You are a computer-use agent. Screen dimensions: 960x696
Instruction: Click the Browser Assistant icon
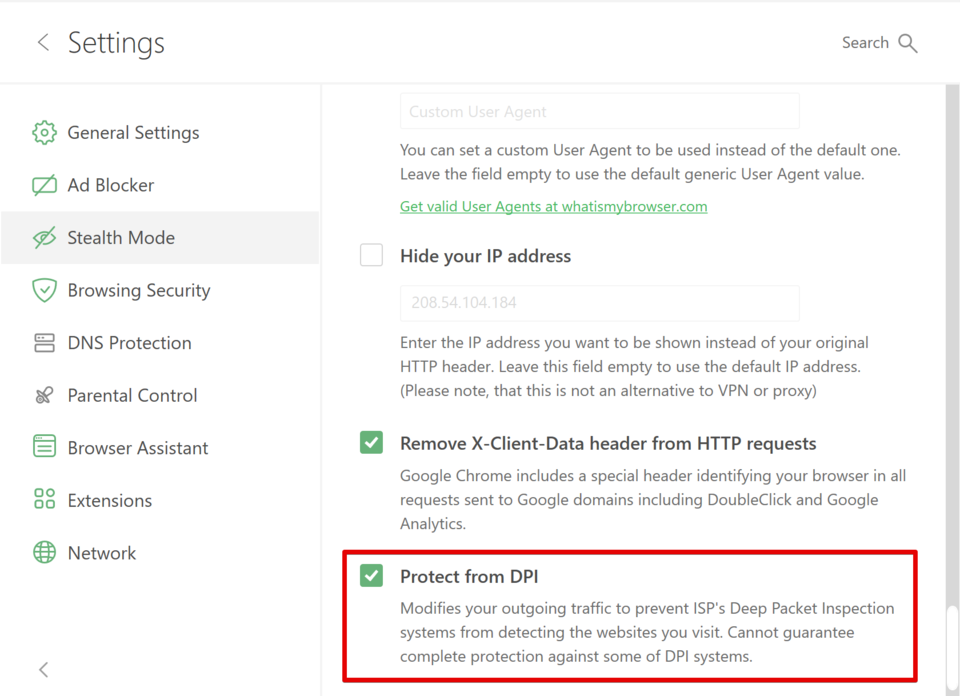pos(44,447)
